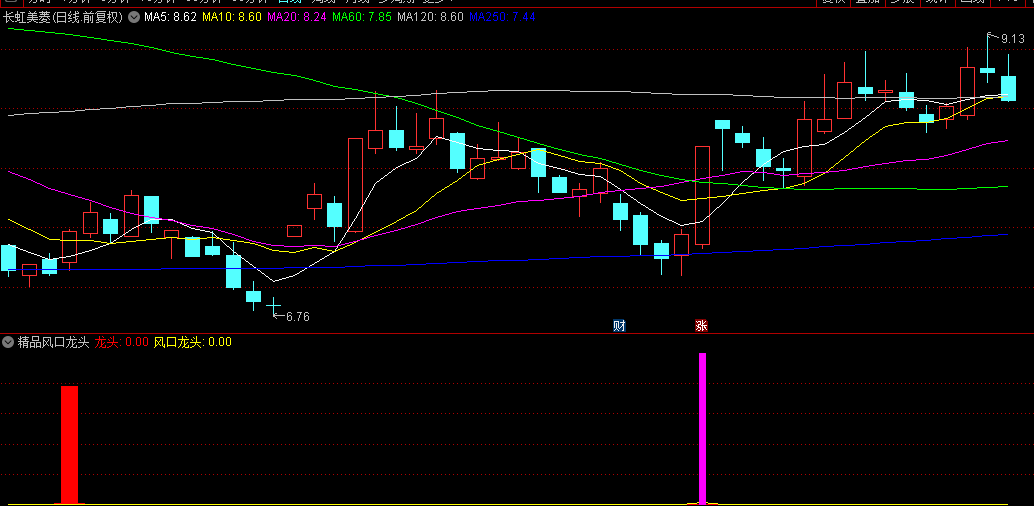Select the green MA60: 7.85 label

tap(362, 17)
